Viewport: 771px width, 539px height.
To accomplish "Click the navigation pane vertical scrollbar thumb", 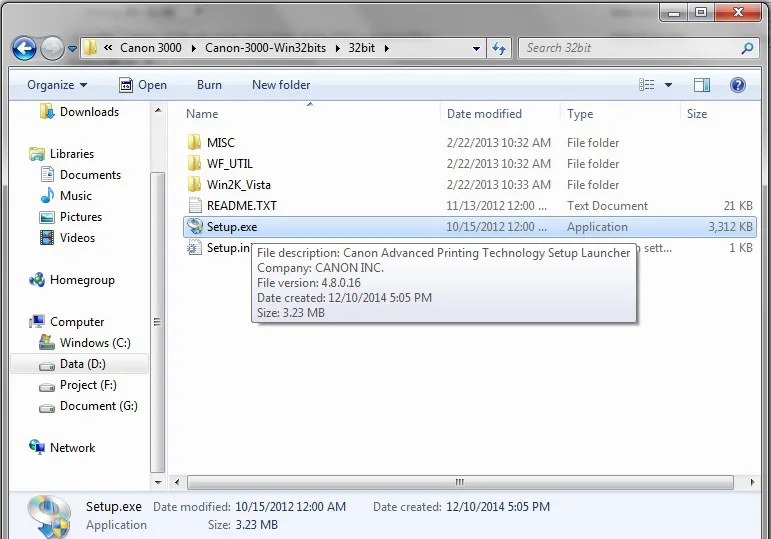I will (x=157, y=322).
